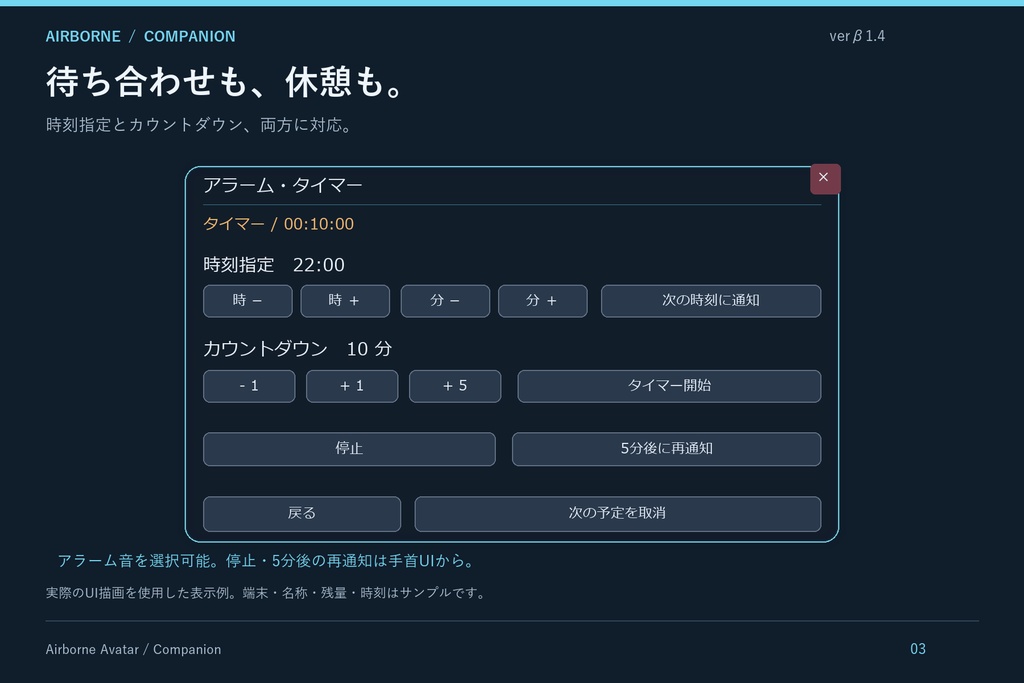This screenshot has height=683, width=1024.
Task: Go back with the 戻る button
Action: coord(302,513)
